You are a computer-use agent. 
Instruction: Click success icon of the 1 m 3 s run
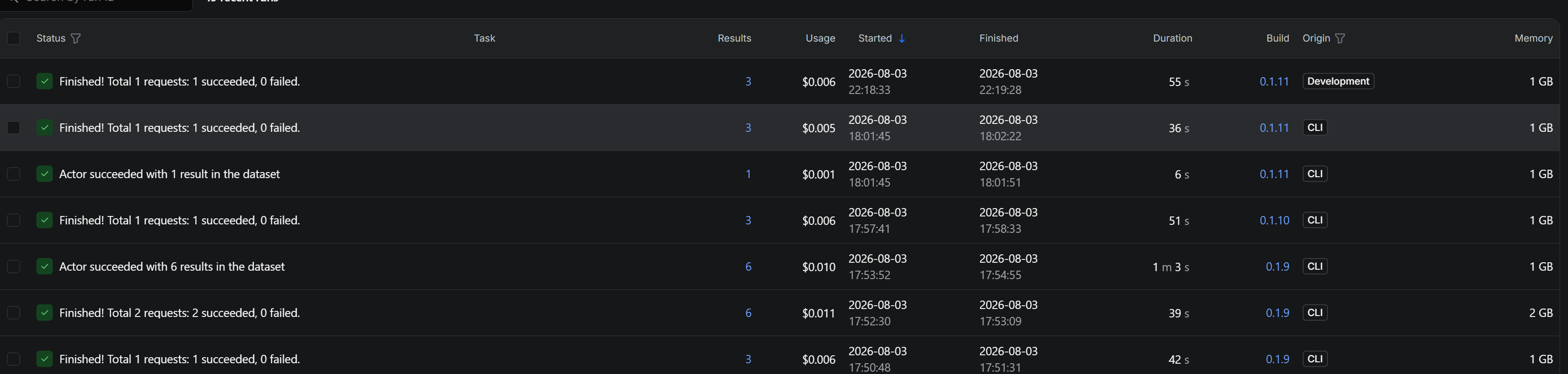44,266
